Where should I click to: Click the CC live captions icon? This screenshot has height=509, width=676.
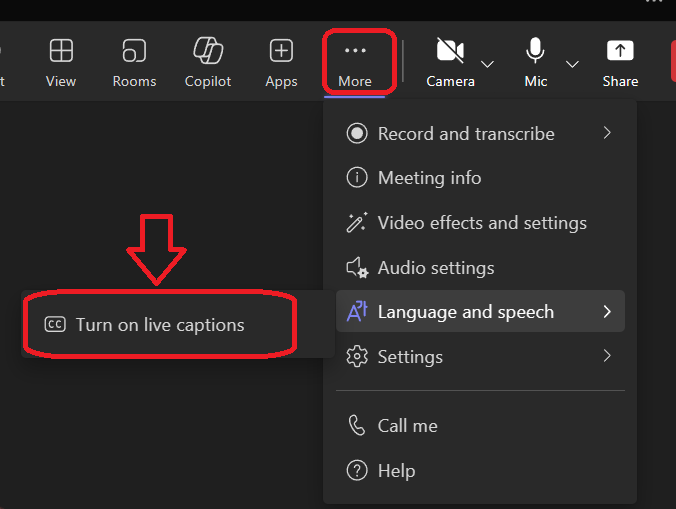click(x=55, y=325)
